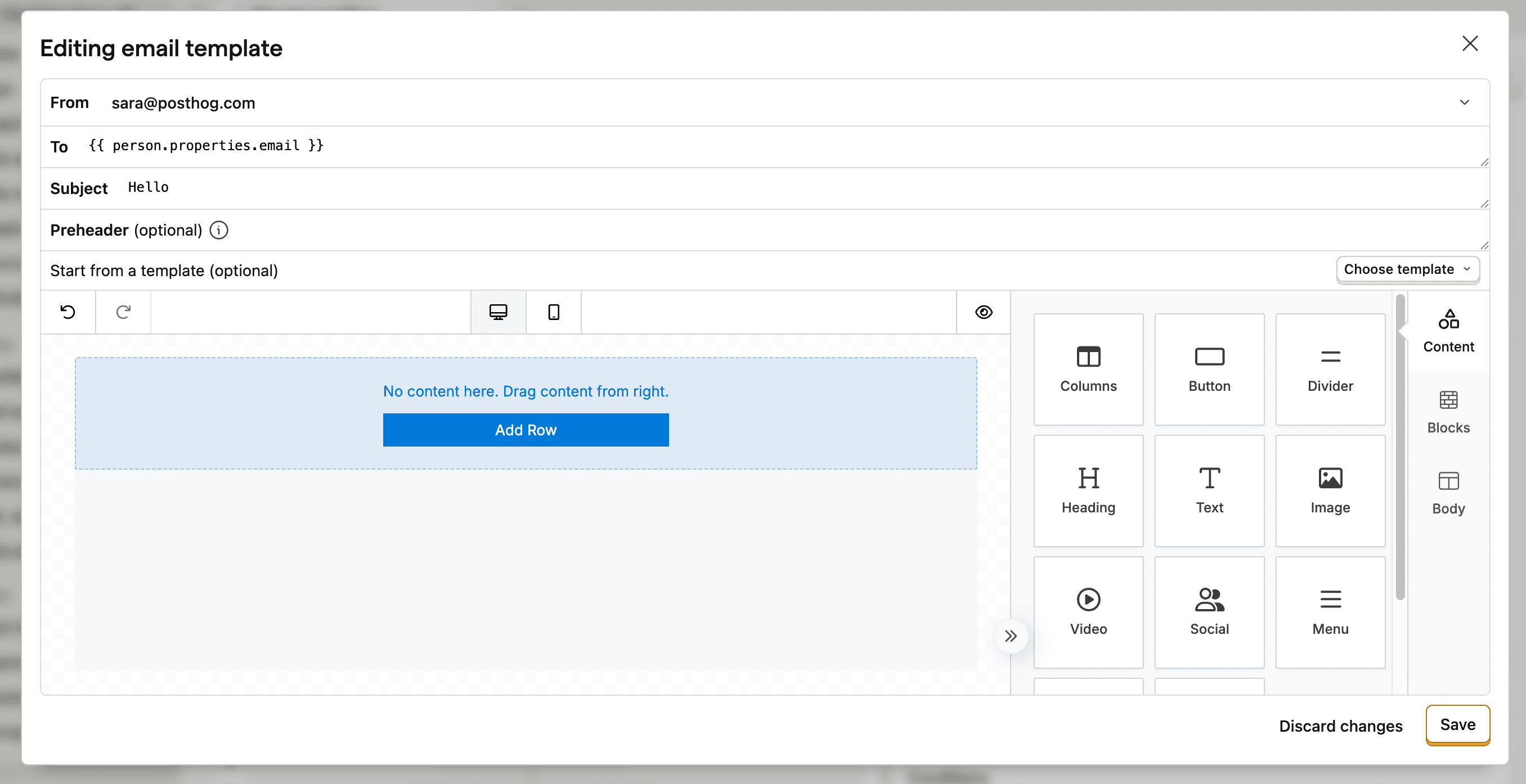This screenshot has width=1526, height=784.
Task: Switch to mobile preview mode
Action: click(553, 312)
